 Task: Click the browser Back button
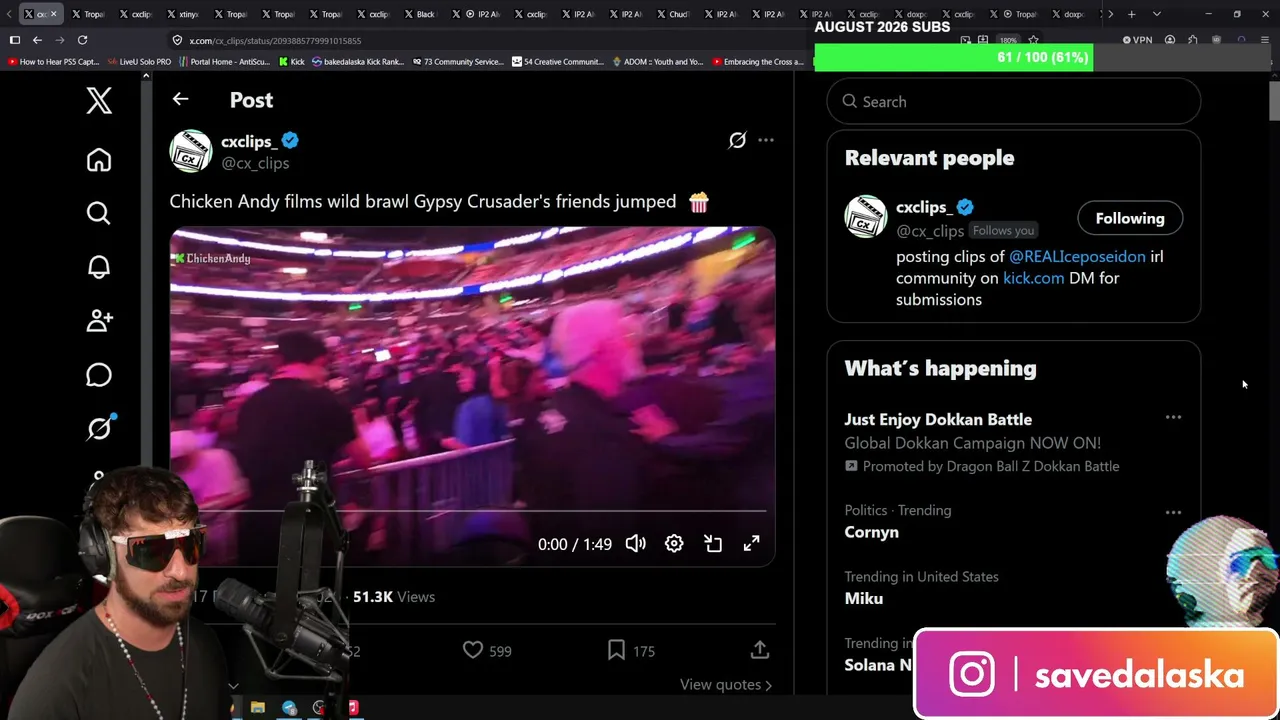click(x=37, y=40)
